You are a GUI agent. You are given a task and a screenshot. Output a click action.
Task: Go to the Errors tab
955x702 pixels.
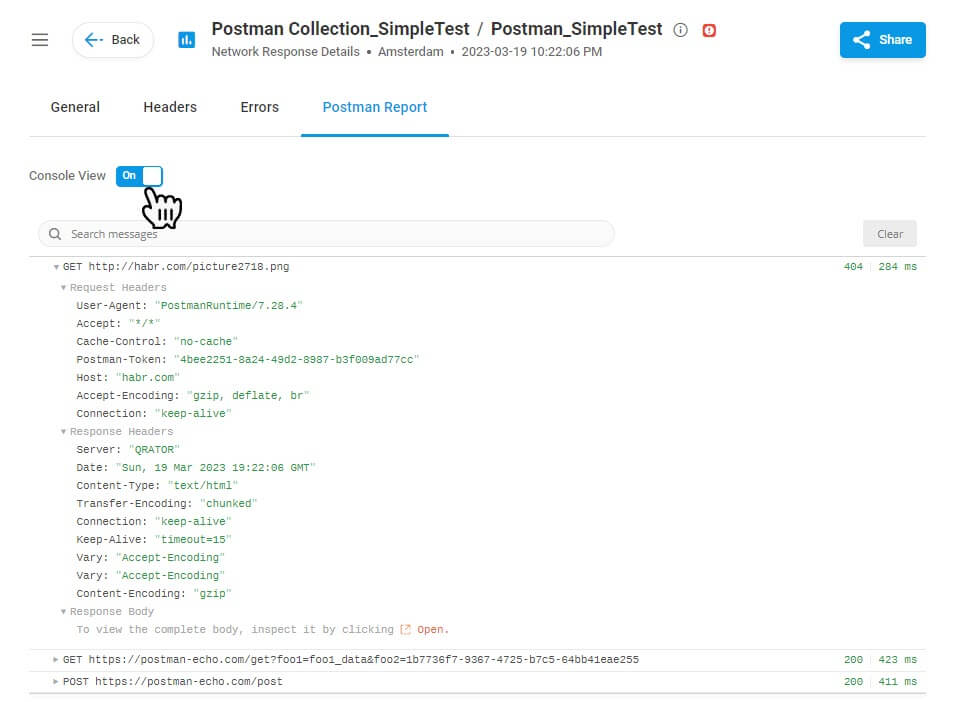click(x=259, y=107)
